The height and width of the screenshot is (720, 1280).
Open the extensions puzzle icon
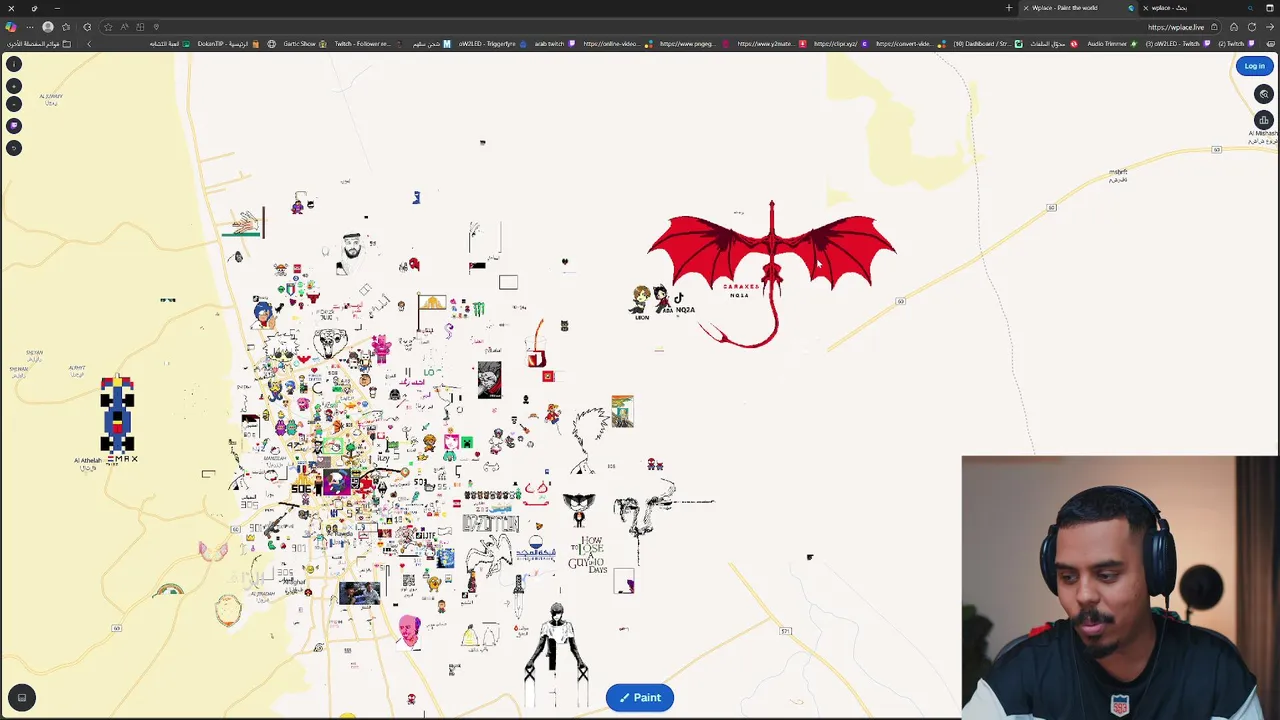click(x=87, y=27)
